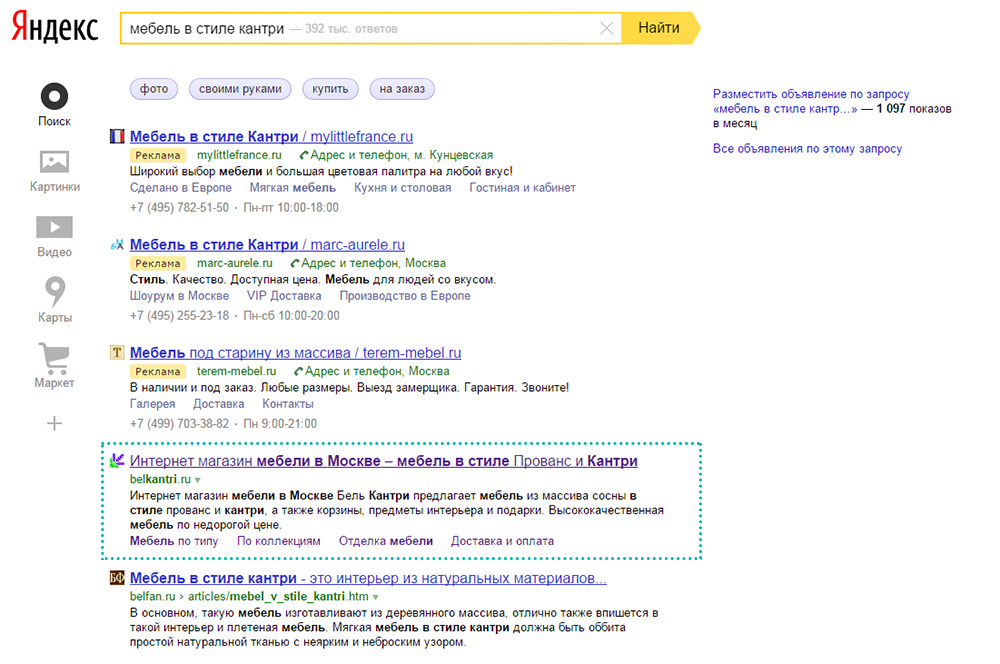Click the marc-aurele.ru favicon
Image resolution: width=1000 pixels, height=664 pixels.
[x=117, y=244]
